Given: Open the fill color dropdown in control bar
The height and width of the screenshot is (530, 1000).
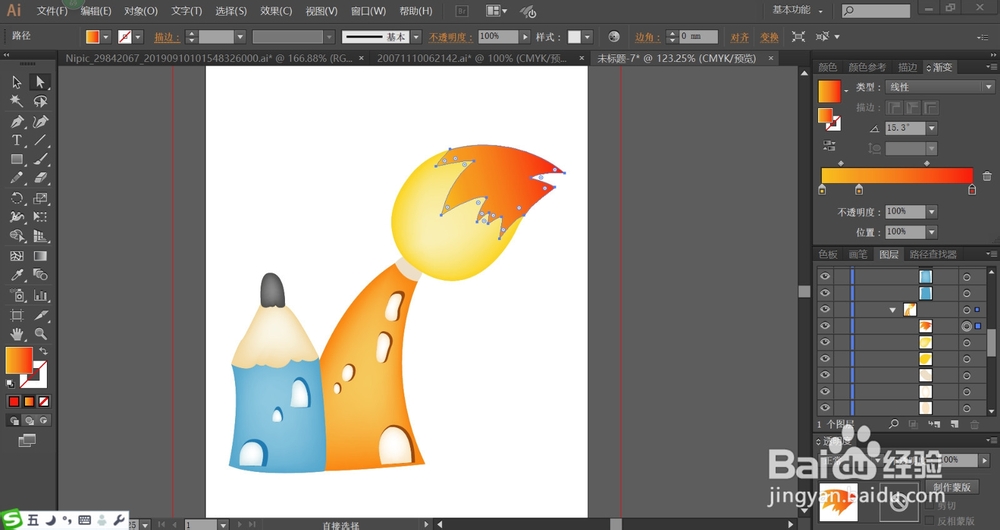Looking at the screenshot, I should [107, 37].
